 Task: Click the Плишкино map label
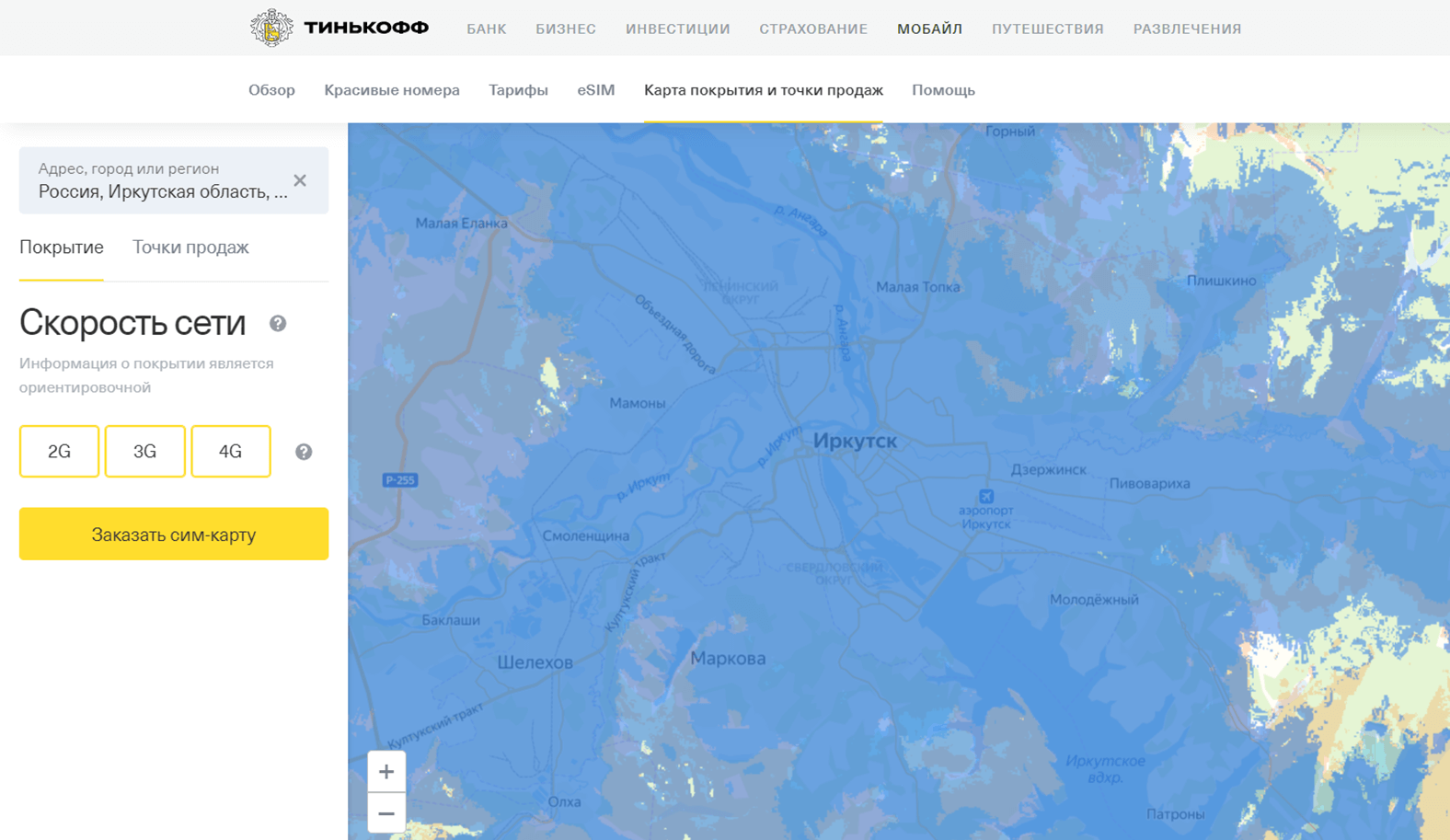tap(1221, 281)
